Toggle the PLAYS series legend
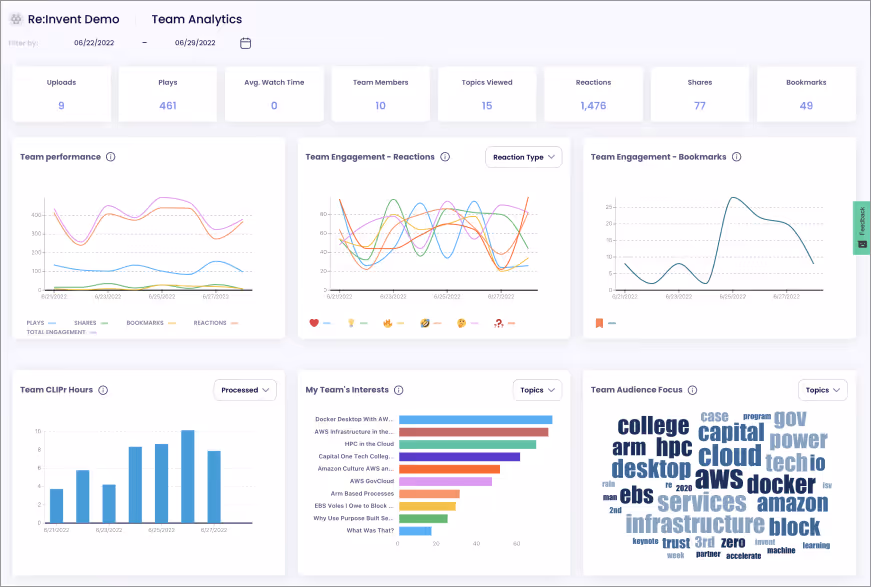This screenshot has width=871, height=587. click(x=41, y=323)
